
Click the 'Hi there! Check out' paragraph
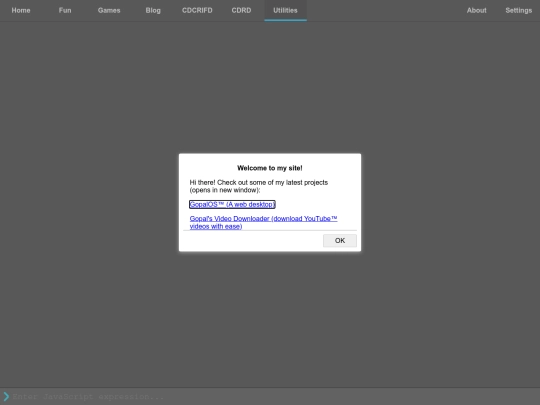click(x=259, y=186)
